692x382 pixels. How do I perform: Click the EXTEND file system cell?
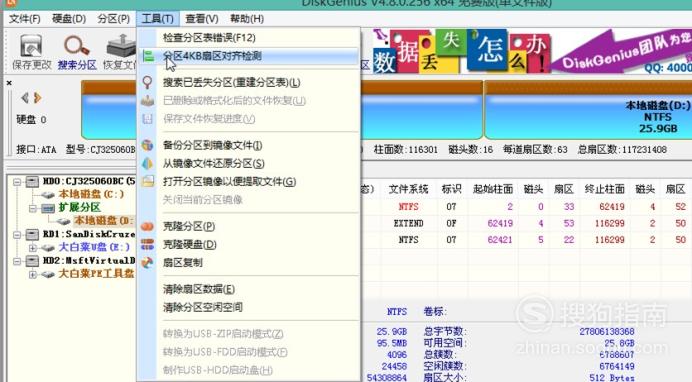pos(408,223)
